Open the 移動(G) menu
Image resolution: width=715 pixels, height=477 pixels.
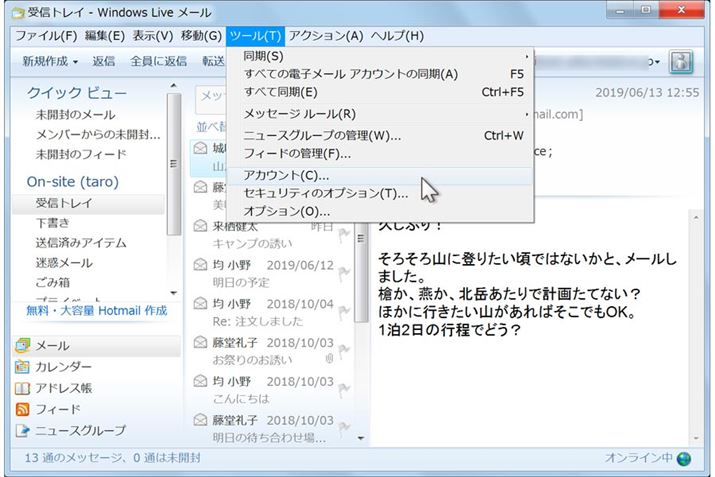pos(201,36)
